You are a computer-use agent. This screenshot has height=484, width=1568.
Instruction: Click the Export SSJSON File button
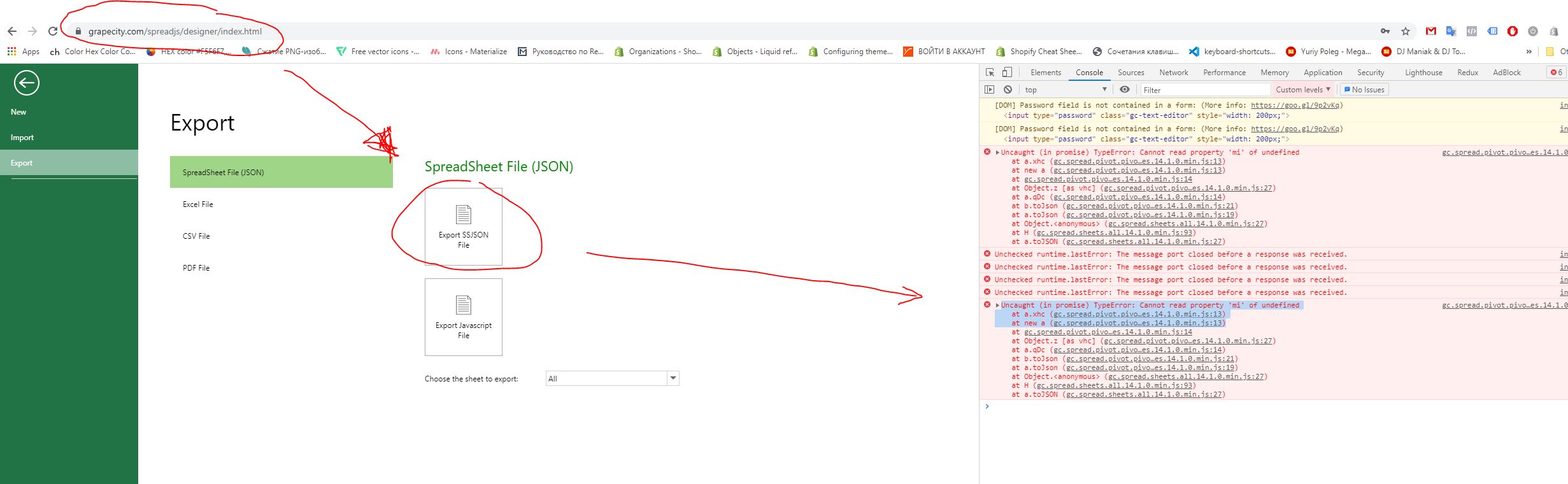[x=463, y=227]
